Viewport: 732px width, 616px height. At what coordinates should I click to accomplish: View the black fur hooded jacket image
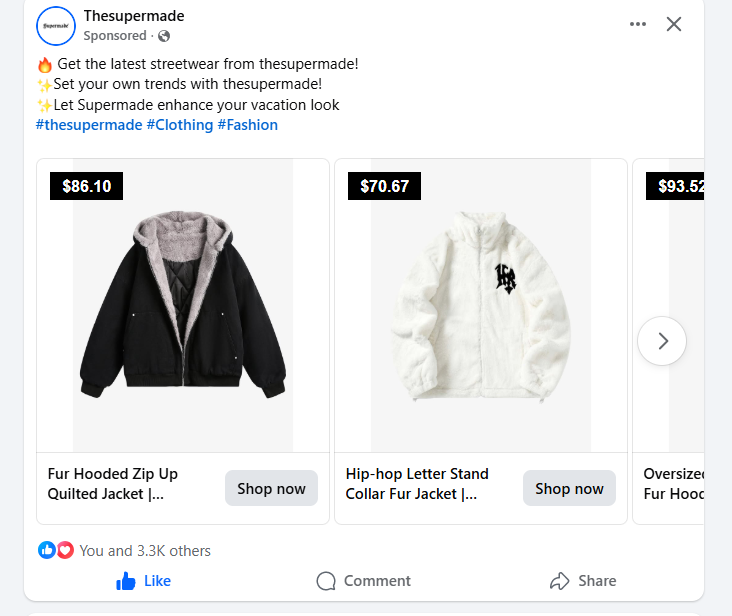click(183, 305)
